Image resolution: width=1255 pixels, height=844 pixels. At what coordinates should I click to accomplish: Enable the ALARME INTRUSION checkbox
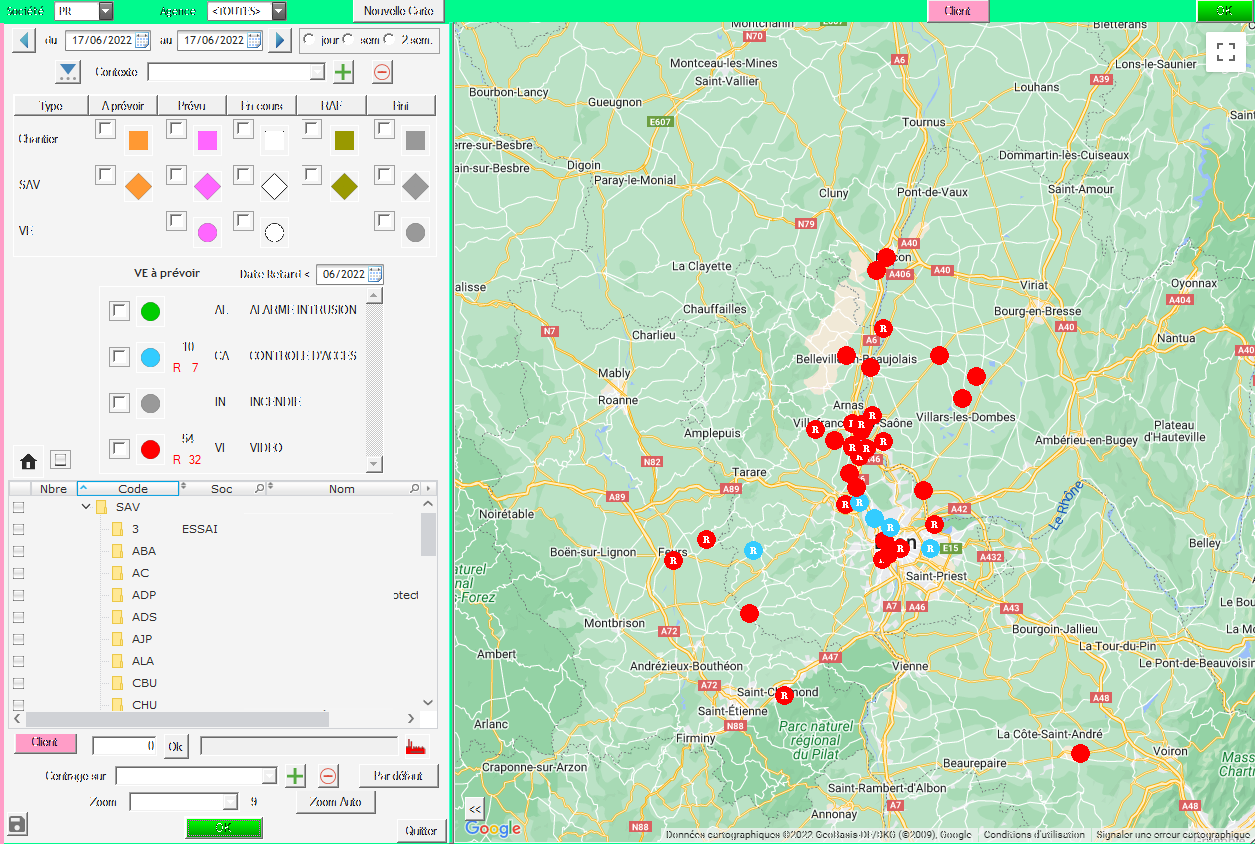(x=120, y=311)
